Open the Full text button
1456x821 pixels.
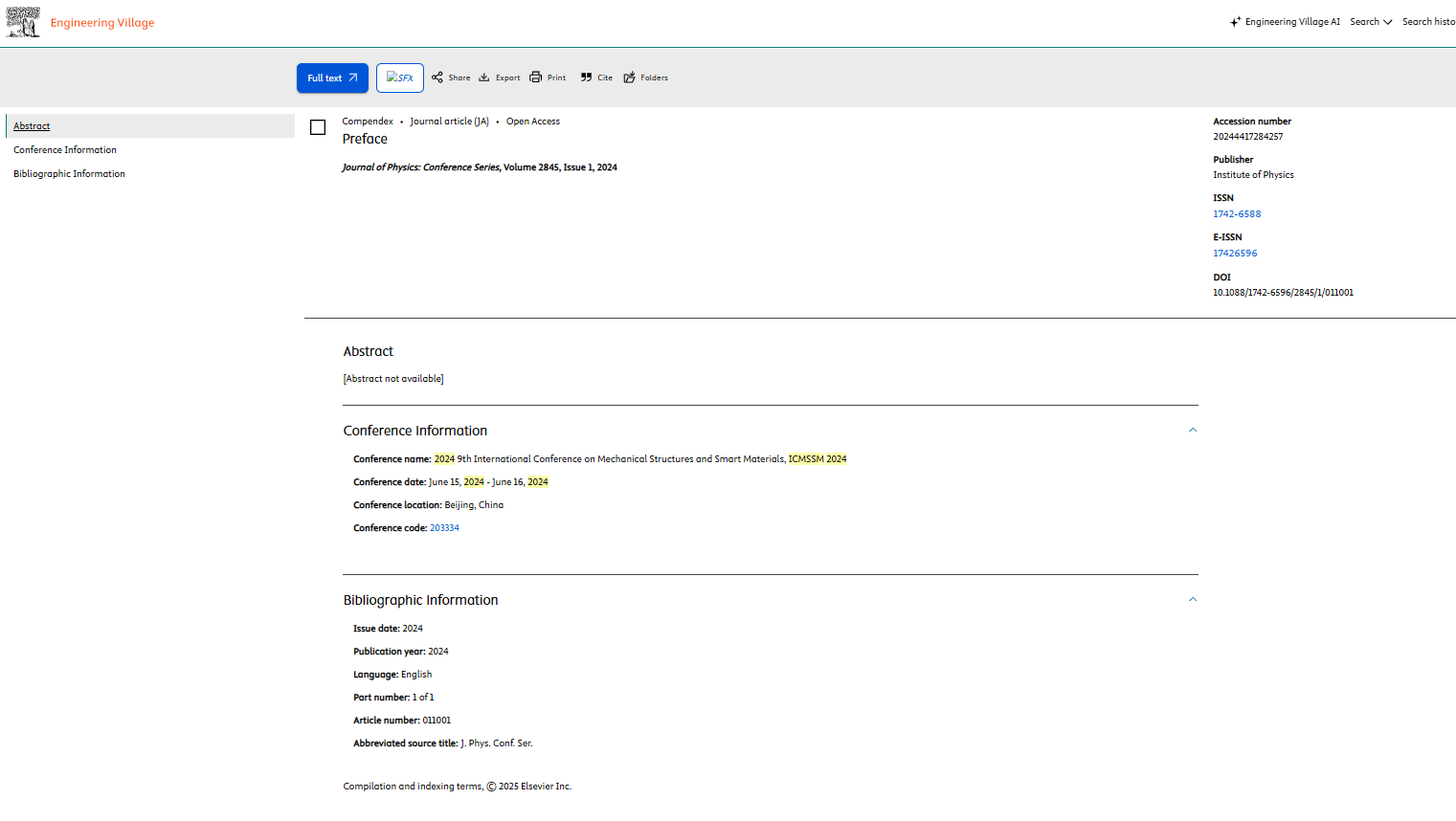[332, 78]
